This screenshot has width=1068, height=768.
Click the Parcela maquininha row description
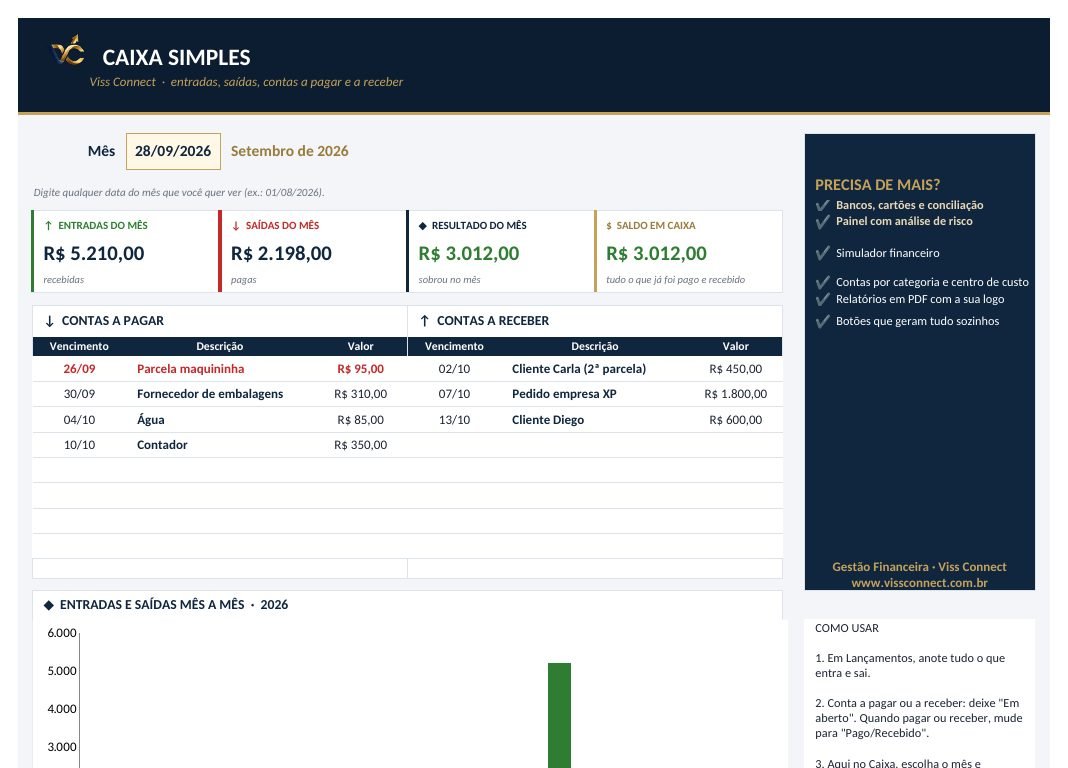pos(191,368)
